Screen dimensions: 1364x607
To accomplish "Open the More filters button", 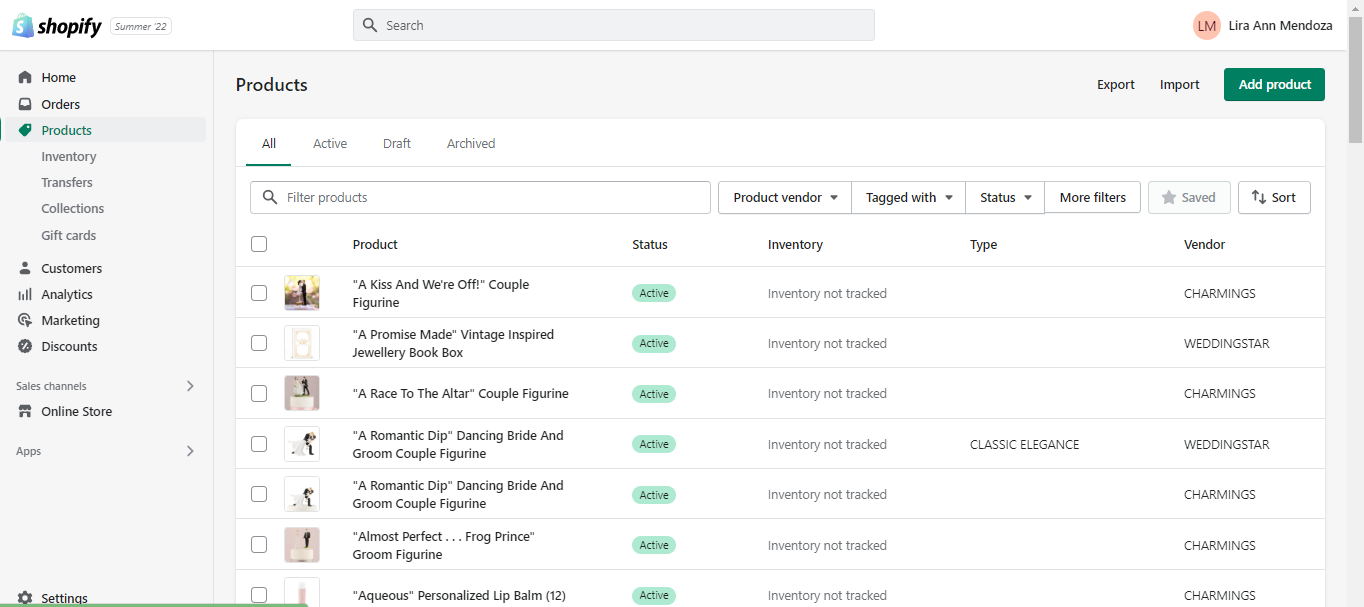I will [1093, 197].
